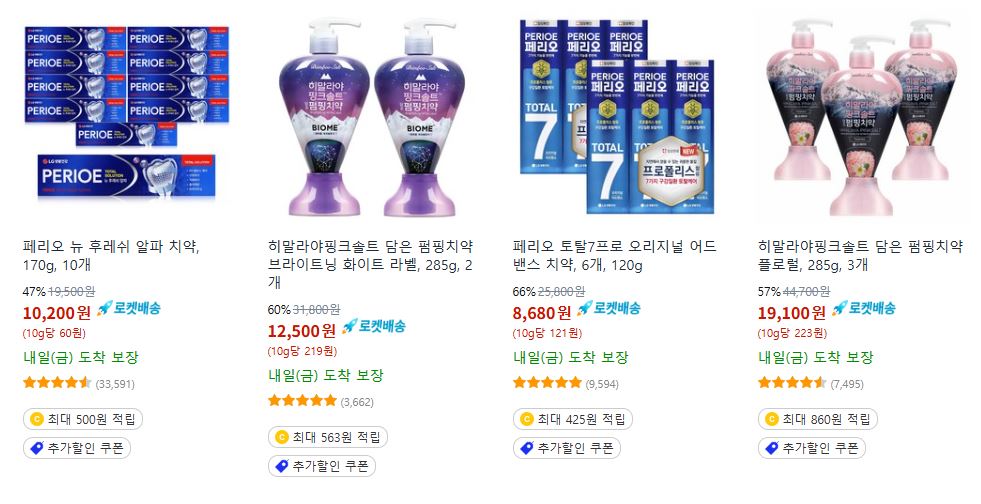Viewport: 981px width, 504px height.
Task: Click the 페리오 토탈7프로 오리지널 title link
Action: tap(614, 255)
